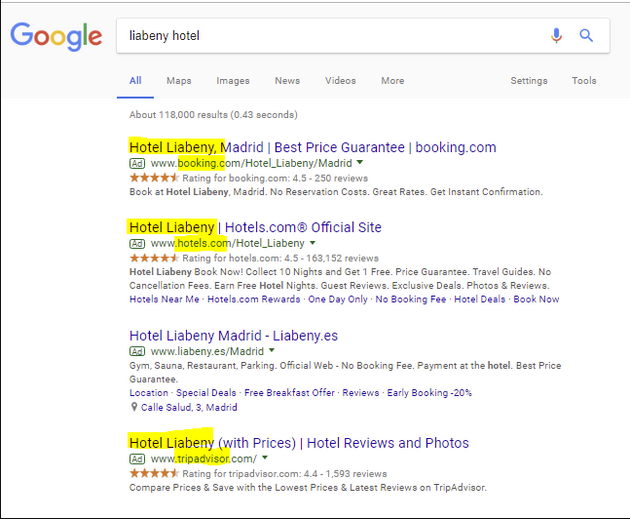Click the star rating under the hotels.com ad
Image resolution: width=630 pixels, height=519 pixels.
click(153, 258)
